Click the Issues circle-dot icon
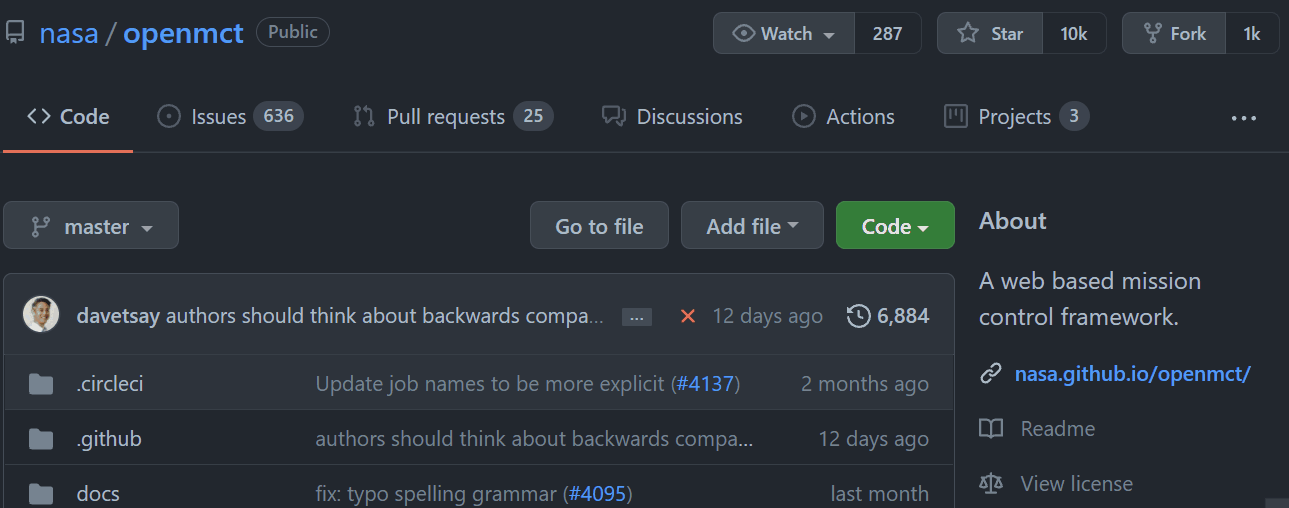The height and width of the screenshot is (508, 1289). [169, 116]
